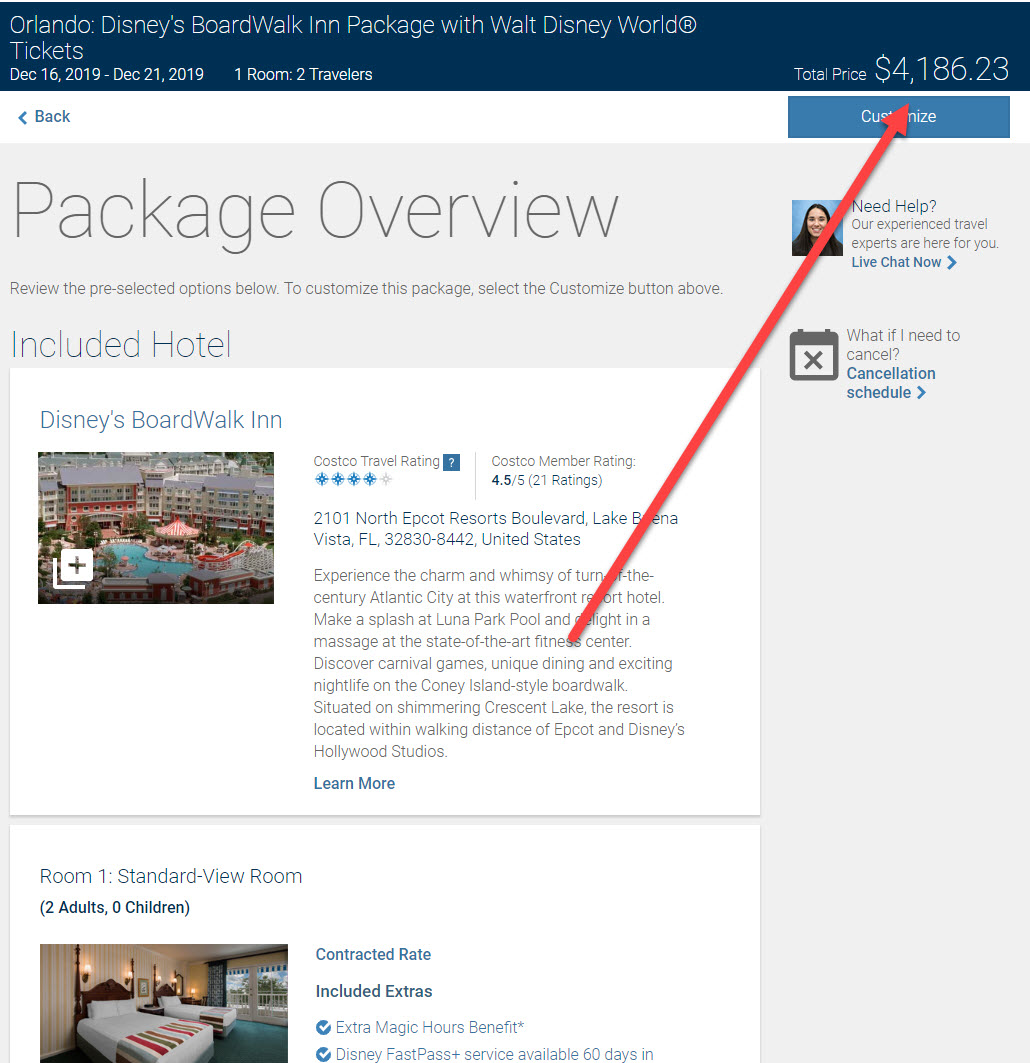Click the Included Hotel heading
The width and height of the screenshot is (1030, 1063).
121,344
